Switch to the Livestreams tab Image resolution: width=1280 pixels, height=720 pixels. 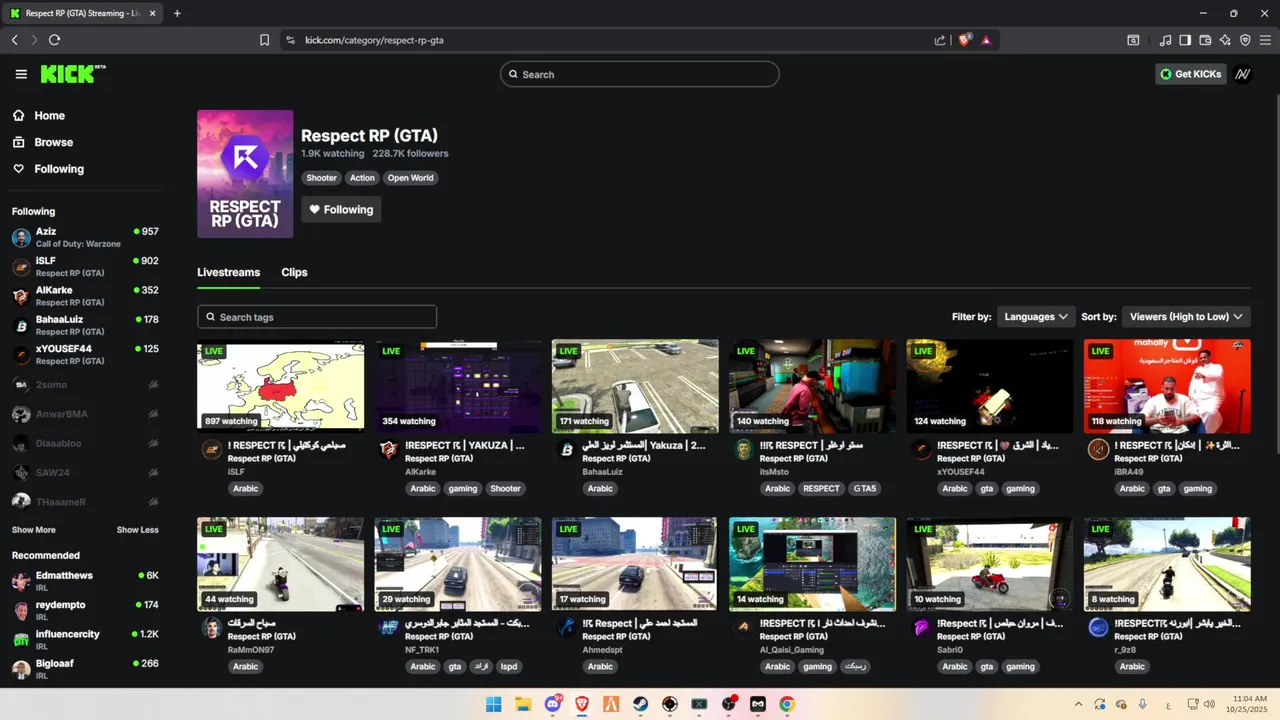coord(228,272)
